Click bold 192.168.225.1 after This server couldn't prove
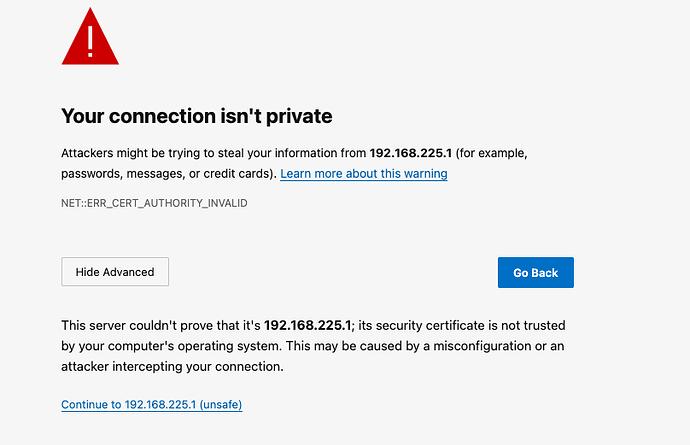The width and height of the screenshot is (690, 445). (308, 325)
